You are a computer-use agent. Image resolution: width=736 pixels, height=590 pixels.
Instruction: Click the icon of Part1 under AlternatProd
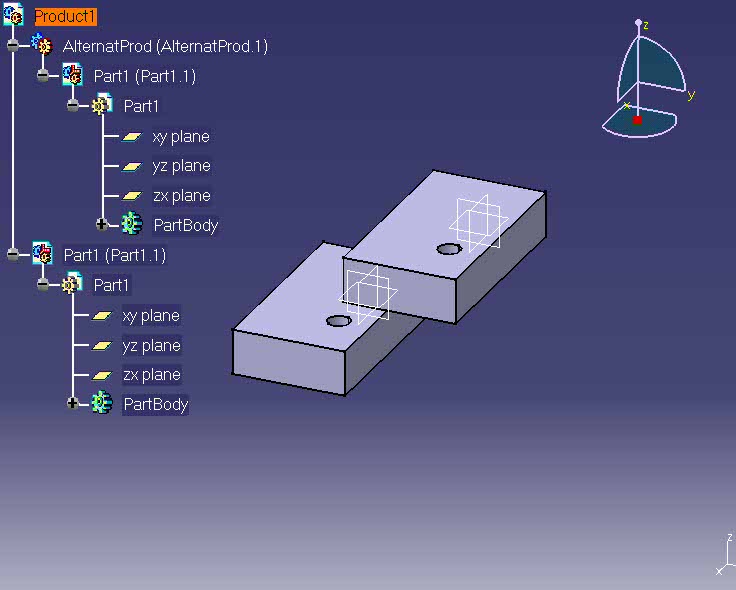coord(73,75)
